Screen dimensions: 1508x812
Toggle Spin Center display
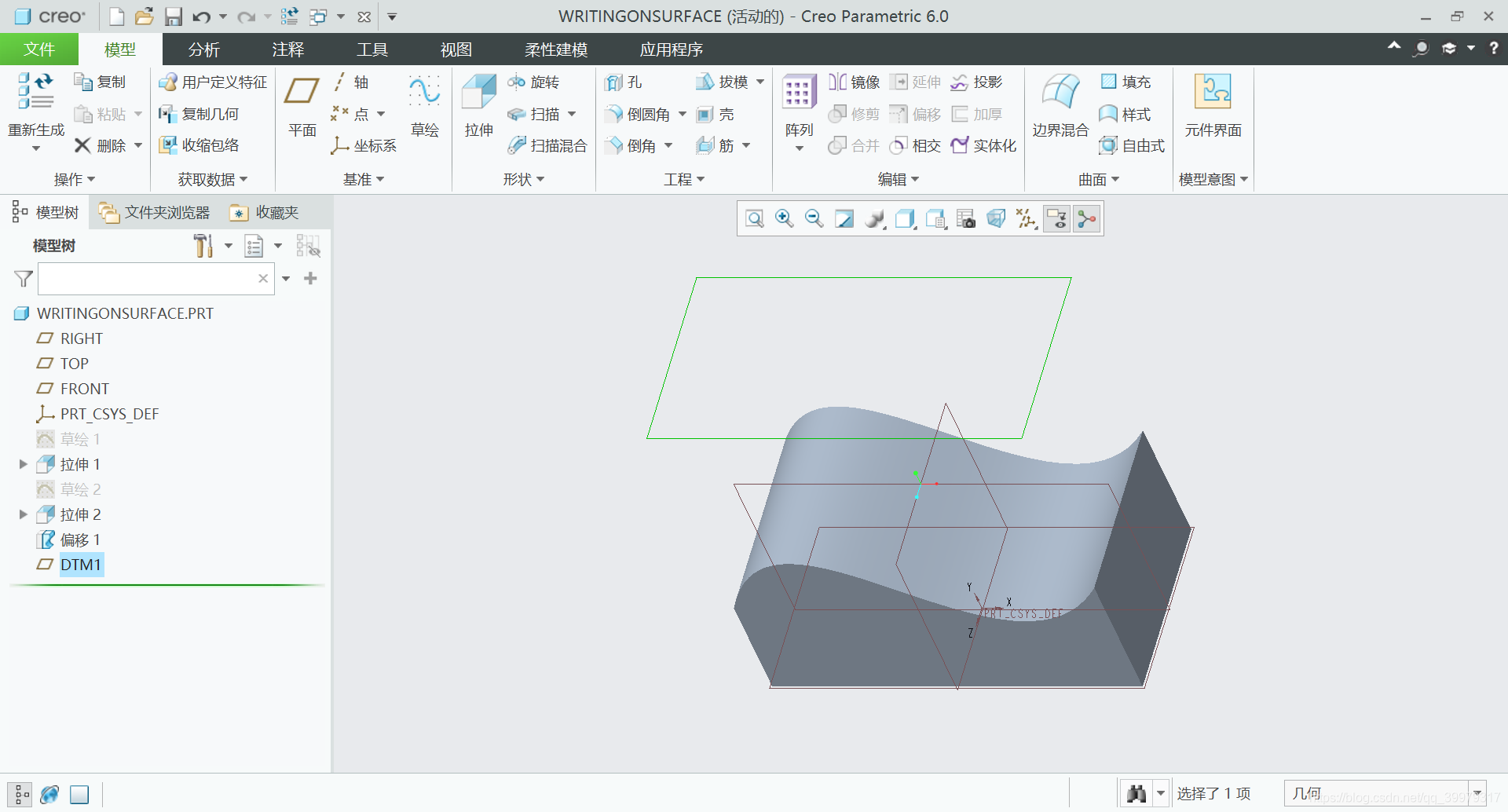tap(1087, 219)
